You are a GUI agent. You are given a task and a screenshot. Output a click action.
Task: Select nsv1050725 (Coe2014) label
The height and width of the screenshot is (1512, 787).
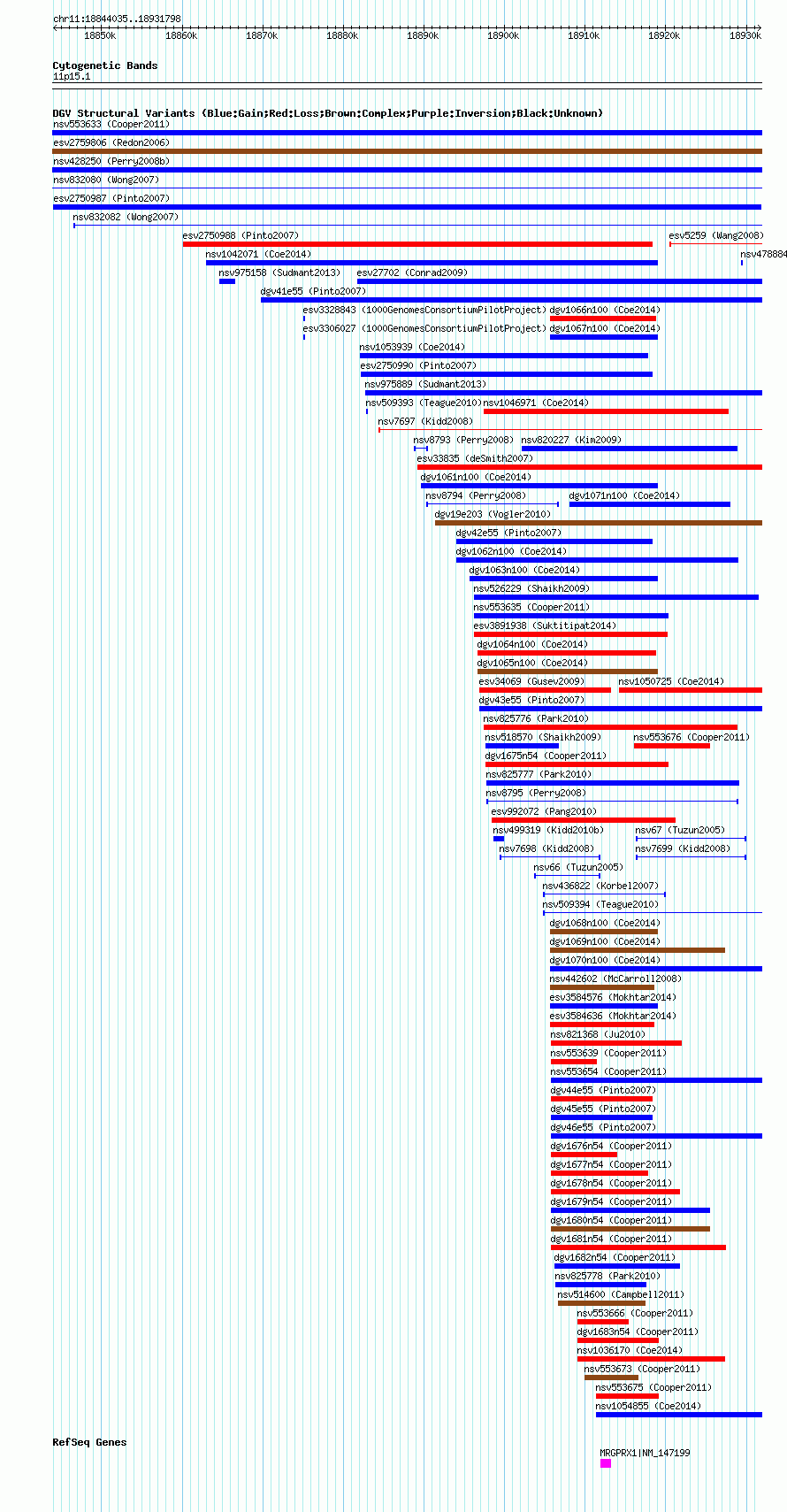coord(671,681)
